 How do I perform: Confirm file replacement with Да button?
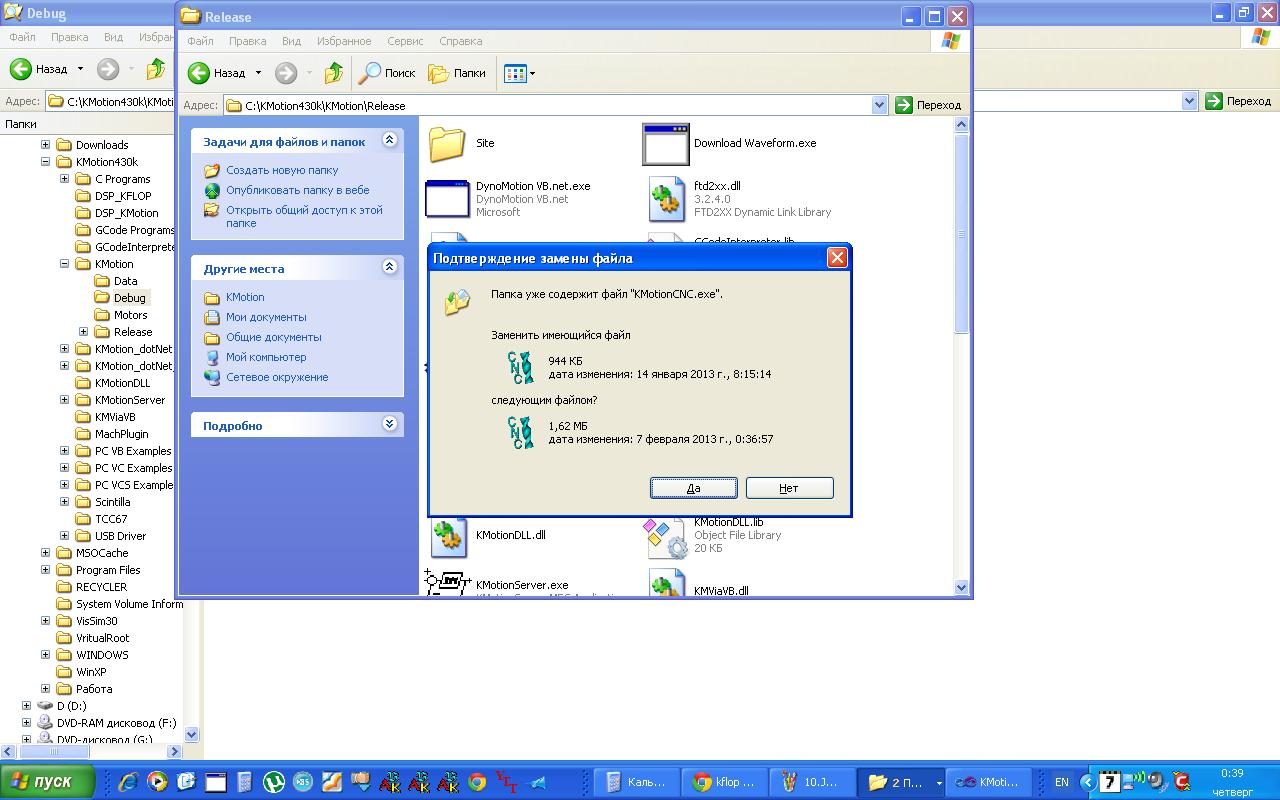click(694, 488)
